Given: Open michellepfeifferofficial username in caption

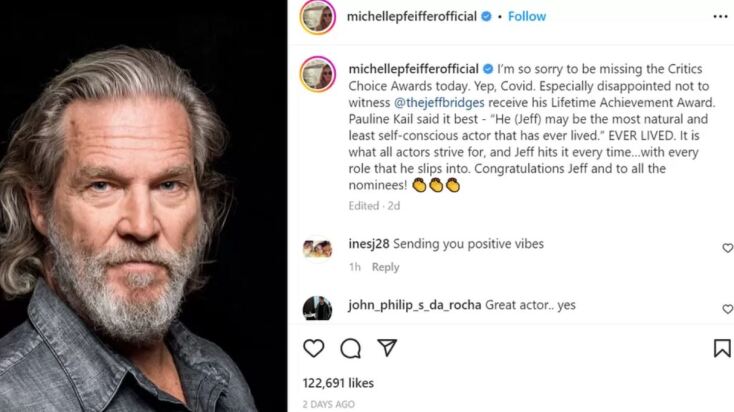Looking at the screenshot, I should click(x=413, y=68).
